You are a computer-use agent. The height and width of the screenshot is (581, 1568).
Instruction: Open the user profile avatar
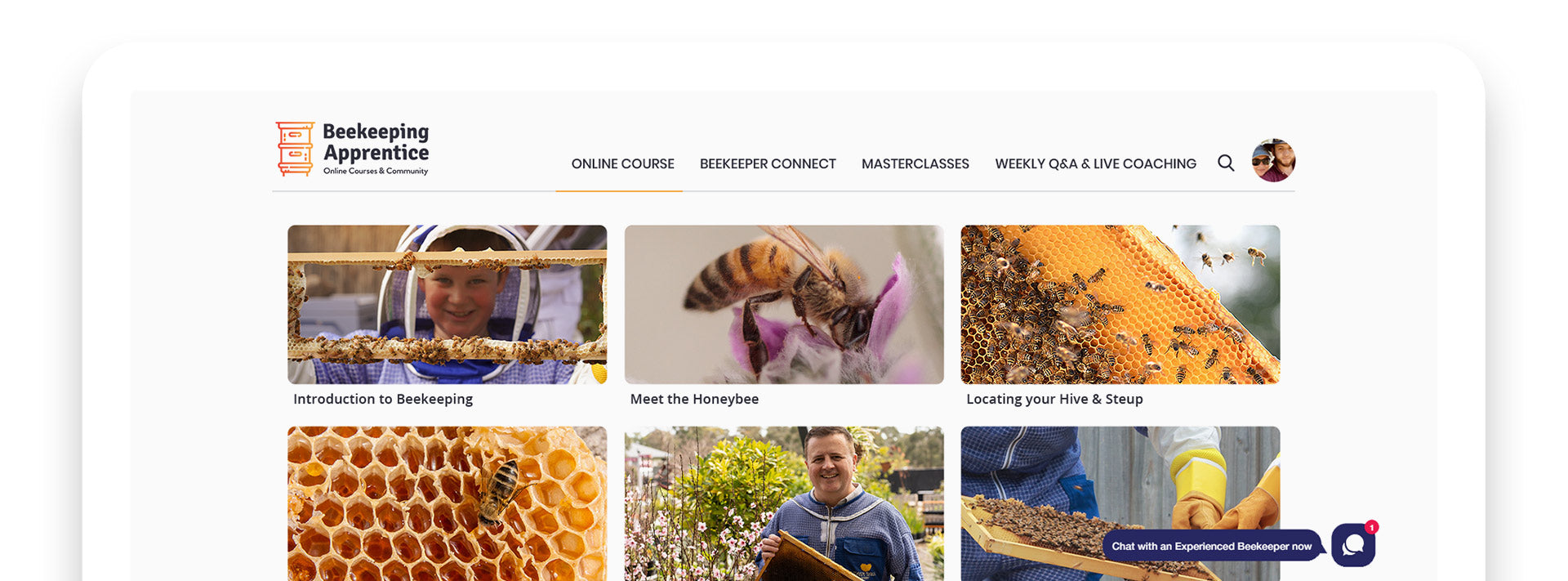pos(1273,160)
